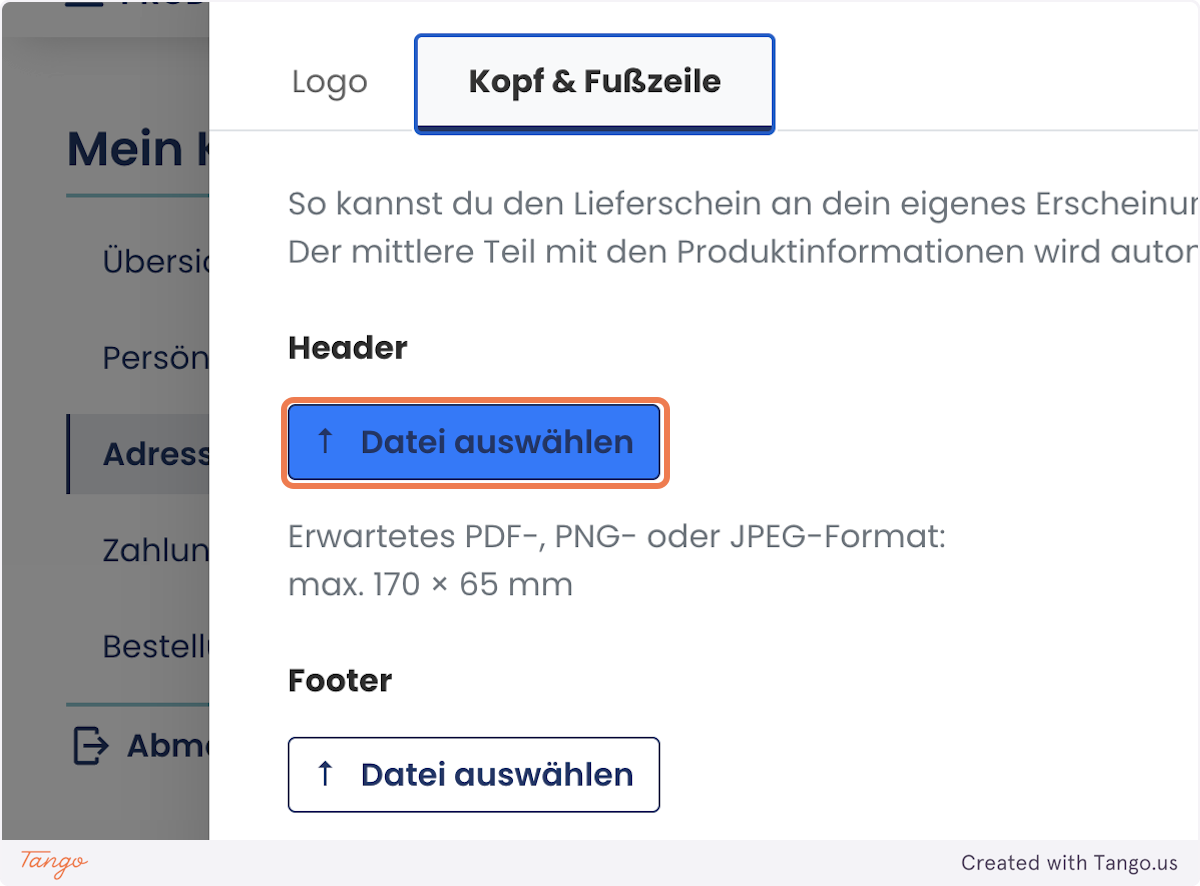Click 'Erwartetes PDF-, PNG- oder JPEG-Format' text
This screenshot has width=1200, height=886.
[617, 538]
